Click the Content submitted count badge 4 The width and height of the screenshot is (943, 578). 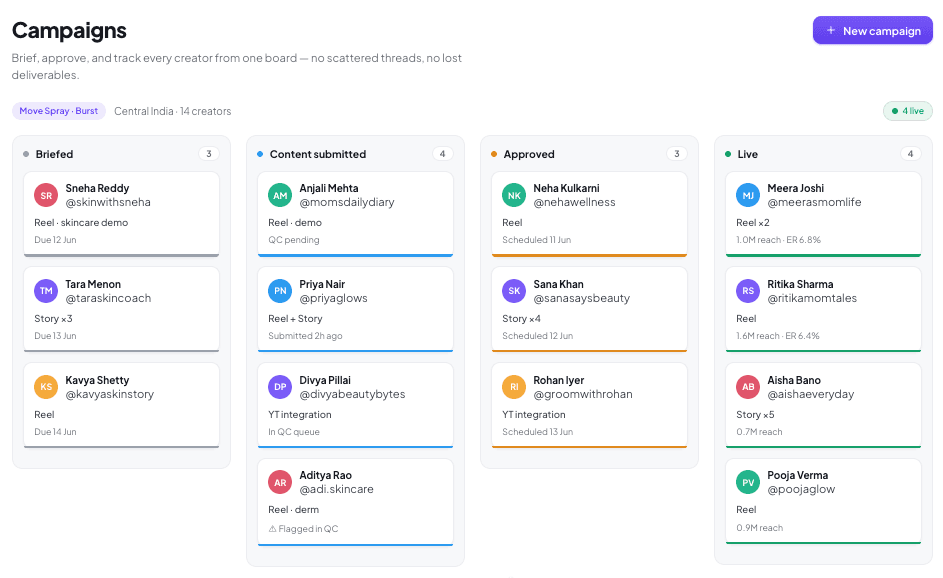pyautogui.click(x=443, y=154)
